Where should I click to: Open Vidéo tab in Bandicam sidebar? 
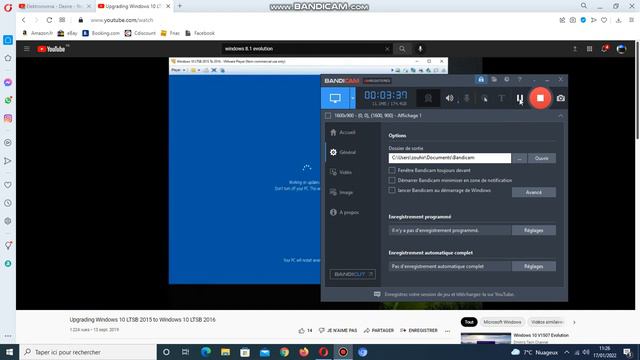pos(341,172)
